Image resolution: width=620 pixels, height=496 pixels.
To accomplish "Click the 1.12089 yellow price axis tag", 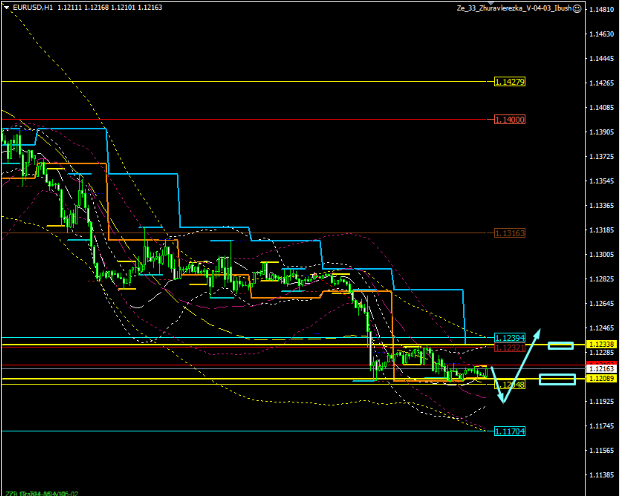I will pyautogui.click(x=600, y=380).
